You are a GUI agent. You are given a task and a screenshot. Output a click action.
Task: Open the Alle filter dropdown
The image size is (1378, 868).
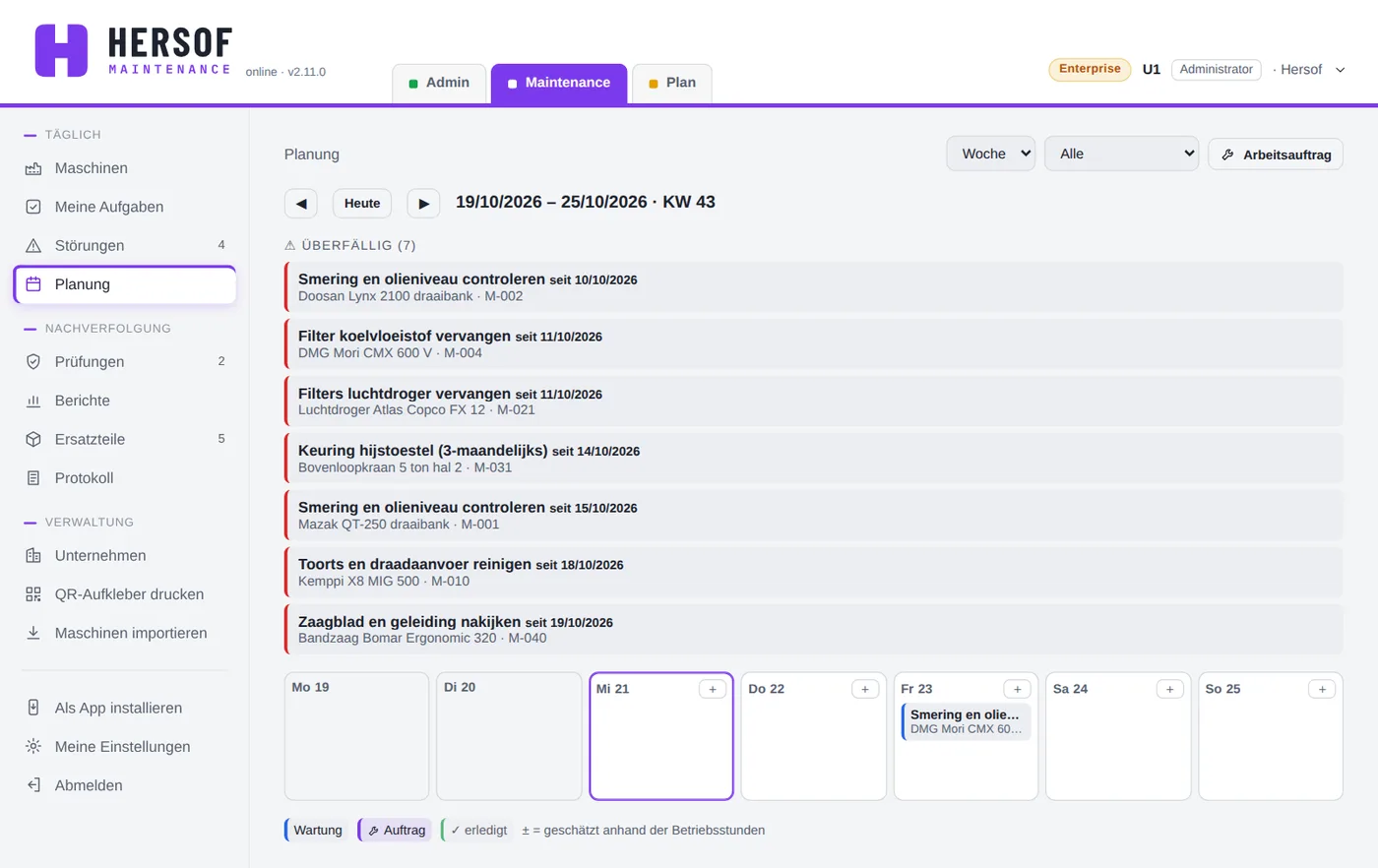(1121, 154)
